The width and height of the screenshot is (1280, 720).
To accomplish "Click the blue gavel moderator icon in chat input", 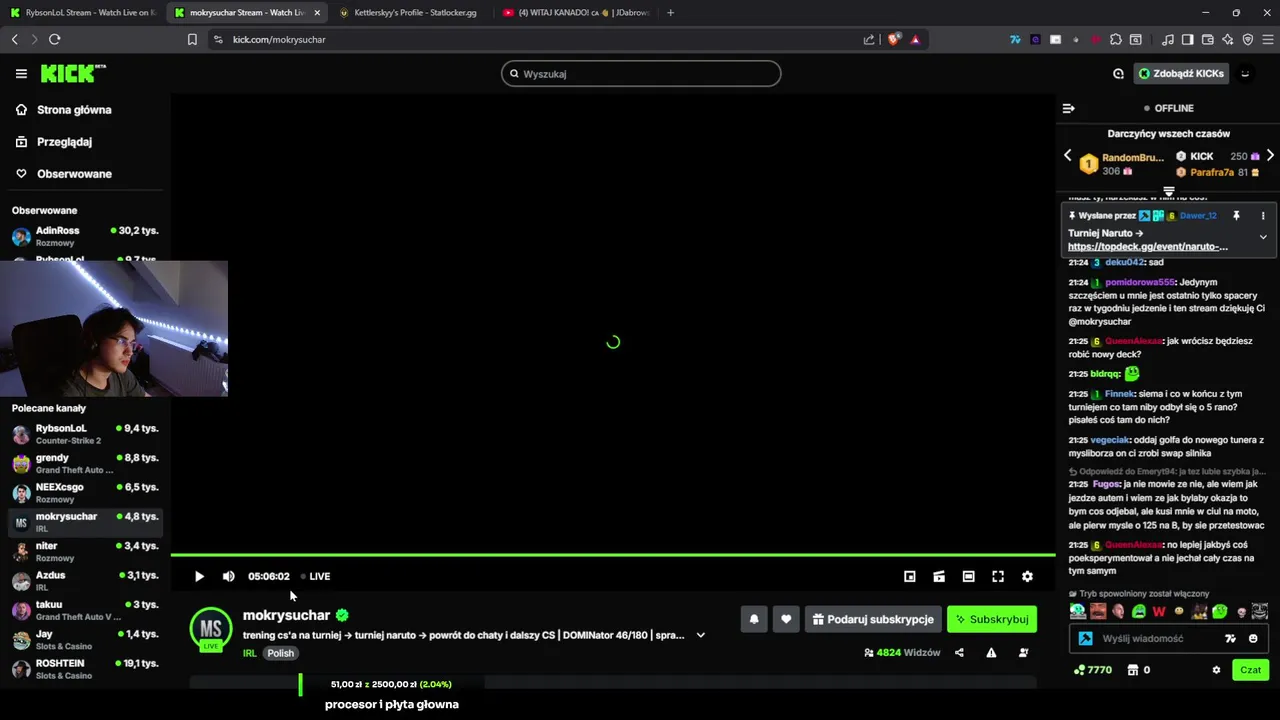I will [x=1085, y=638].
